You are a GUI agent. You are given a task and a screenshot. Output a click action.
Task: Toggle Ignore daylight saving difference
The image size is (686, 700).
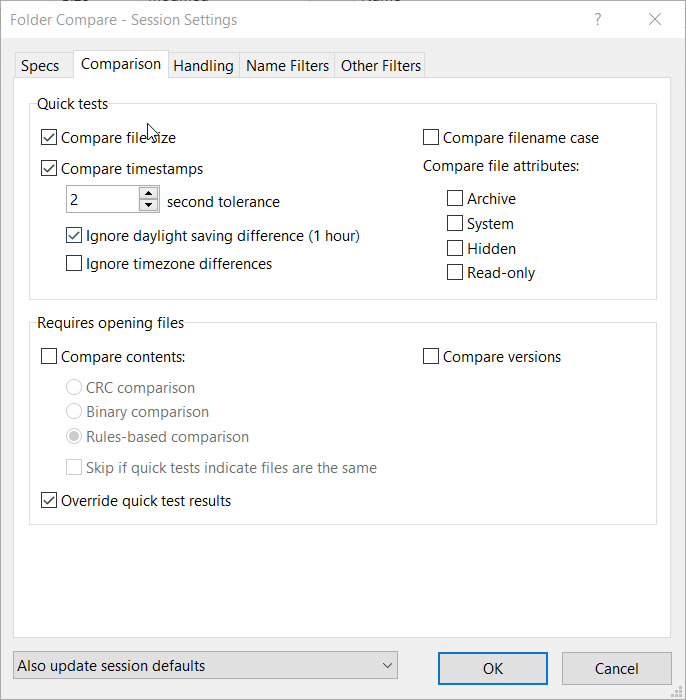coord(74,236)
